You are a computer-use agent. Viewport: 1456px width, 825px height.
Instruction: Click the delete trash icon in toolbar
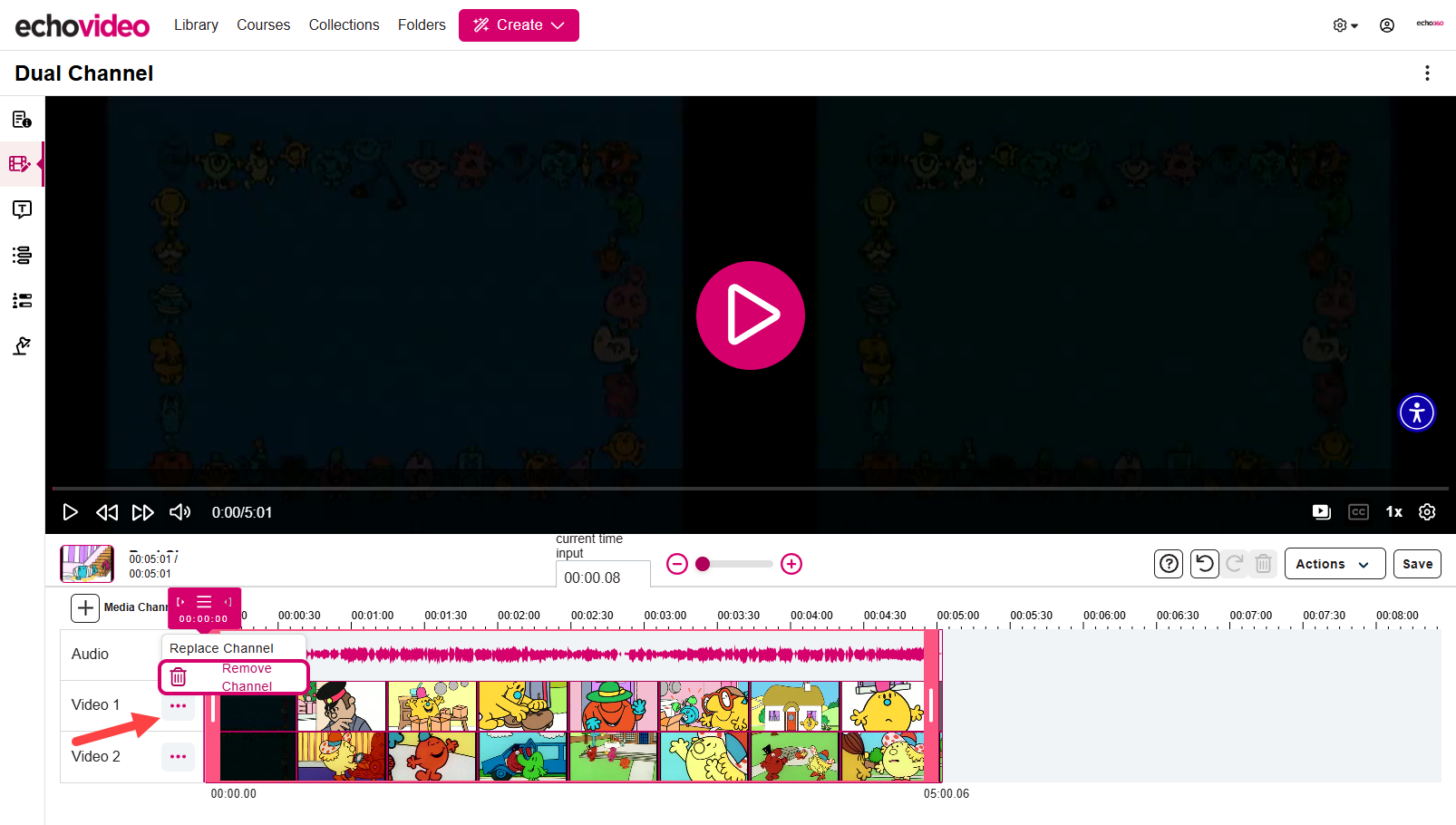[x=1263, y=564]
